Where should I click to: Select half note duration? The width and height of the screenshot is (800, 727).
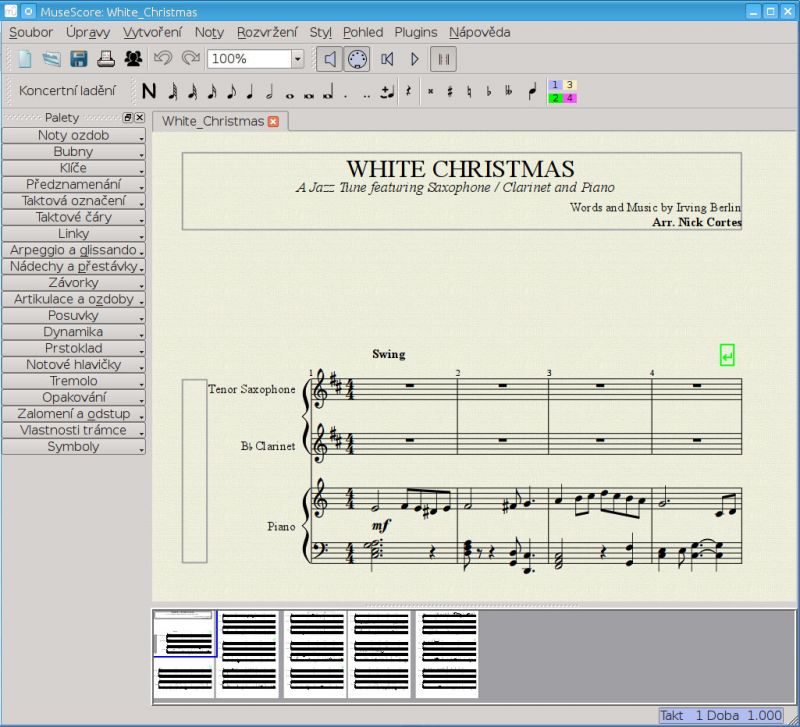pyautogui.click(x=270, y=91)
